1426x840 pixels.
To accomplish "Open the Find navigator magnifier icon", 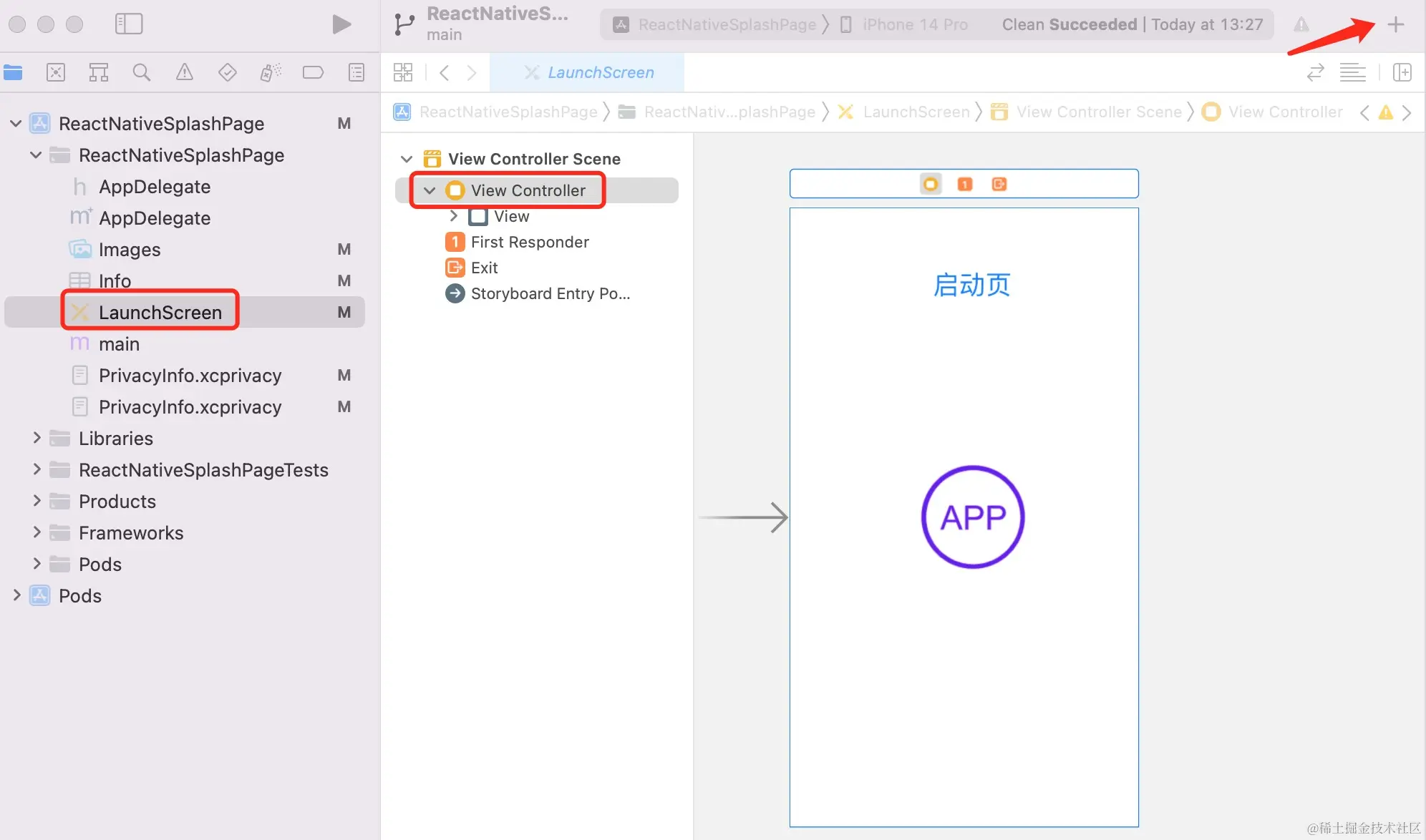I will tap(141, 72).
